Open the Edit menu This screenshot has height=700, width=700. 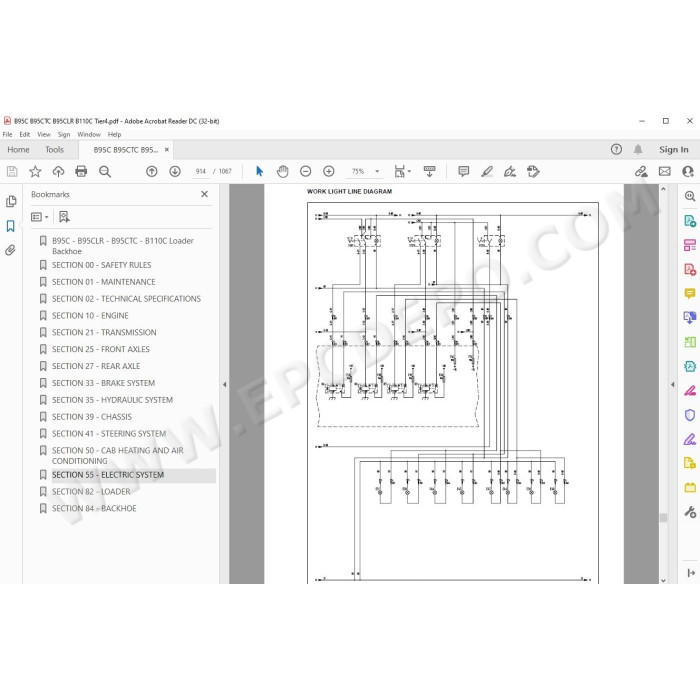pyautogui.click(x=25, y=134)
